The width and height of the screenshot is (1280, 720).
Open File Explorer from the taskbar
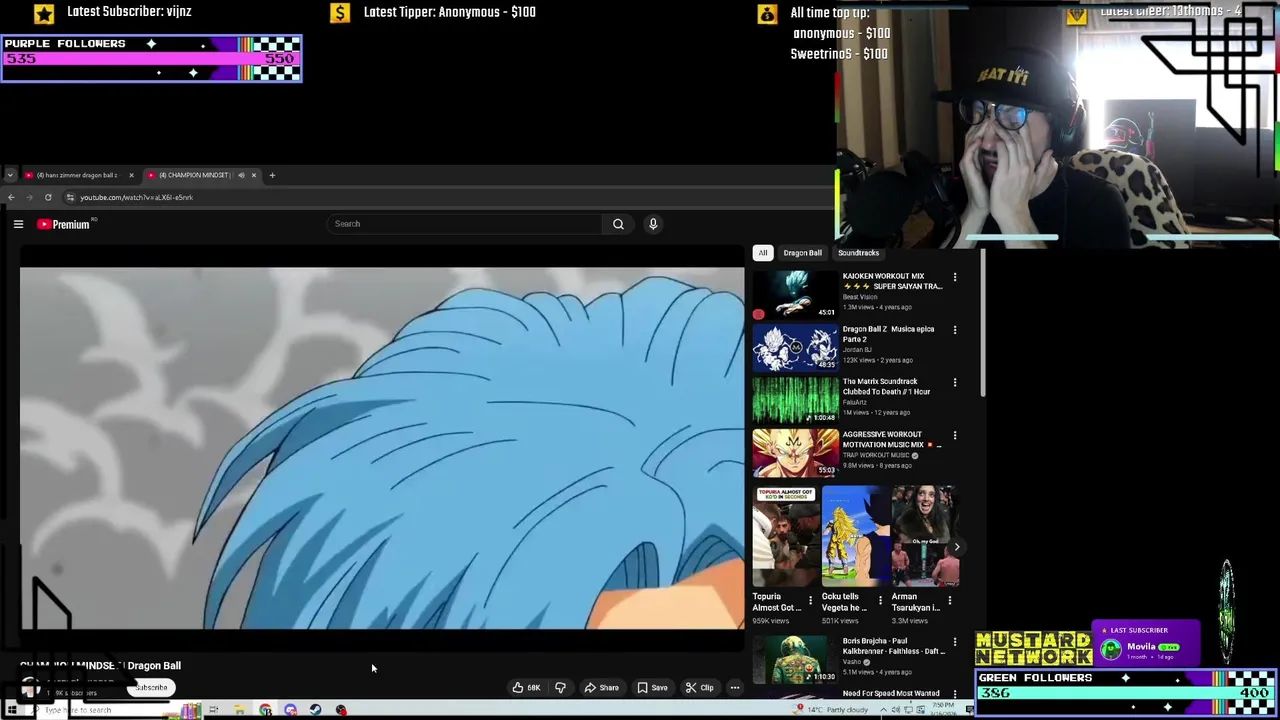pos(239,710)
